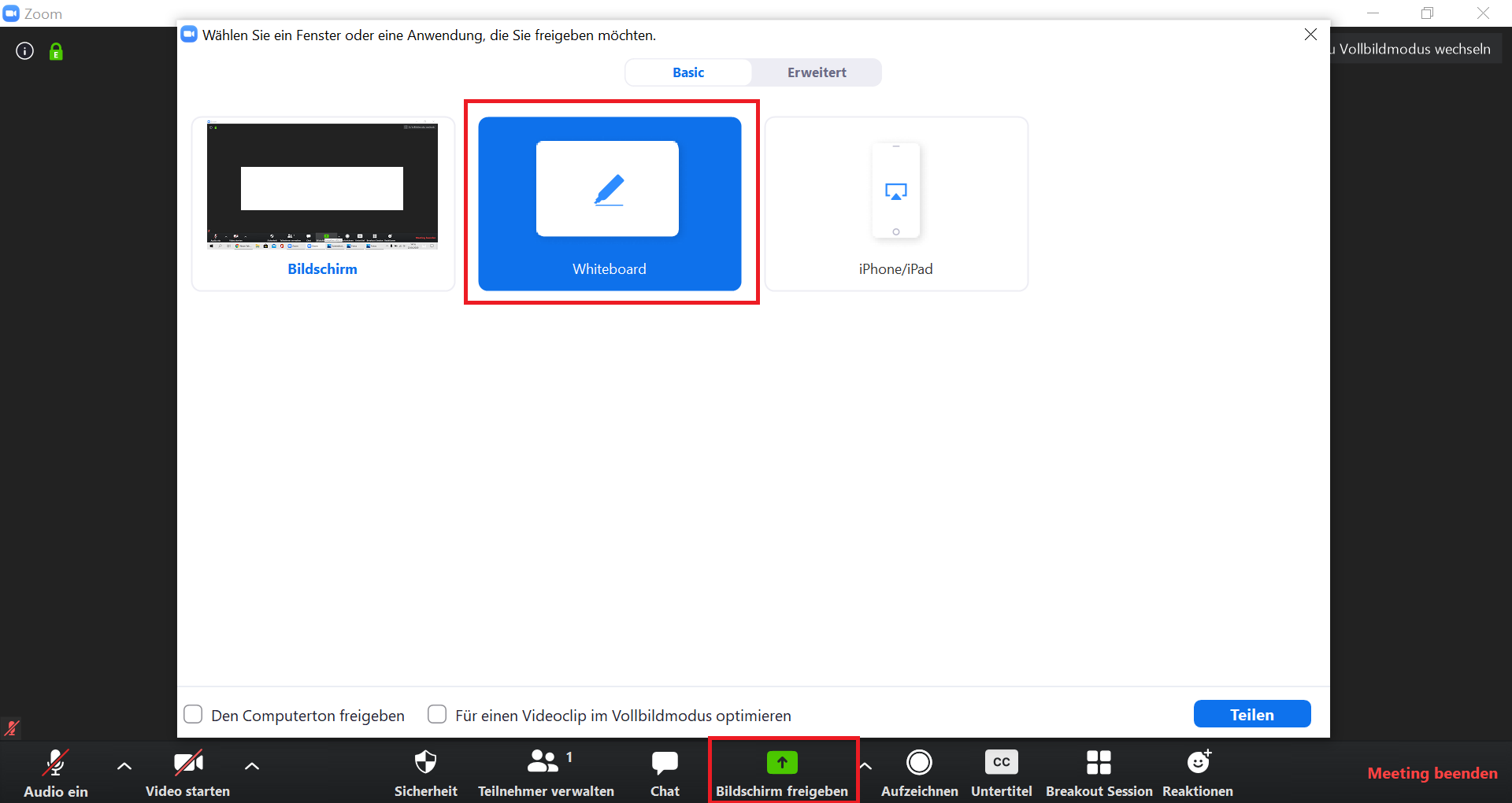1512x803 pixels.
Task: Expand audio options arrow next to Audio ein
Action: (124, 765)
